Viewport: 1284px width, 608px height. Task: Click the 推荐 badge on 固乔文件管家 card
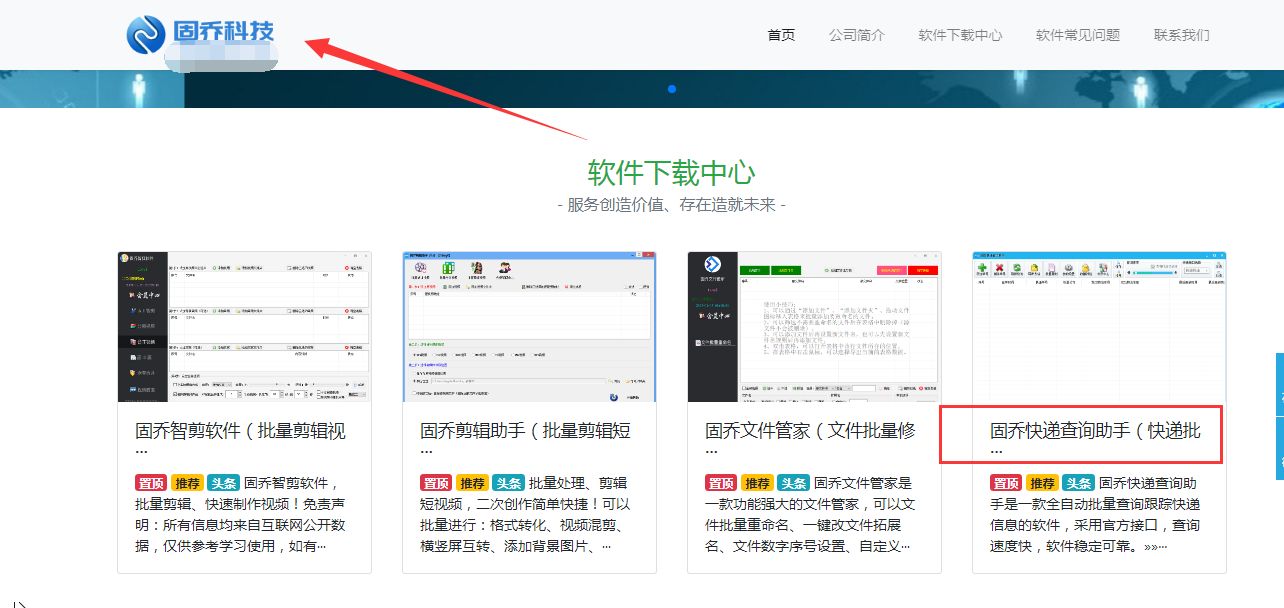point(757,482)
